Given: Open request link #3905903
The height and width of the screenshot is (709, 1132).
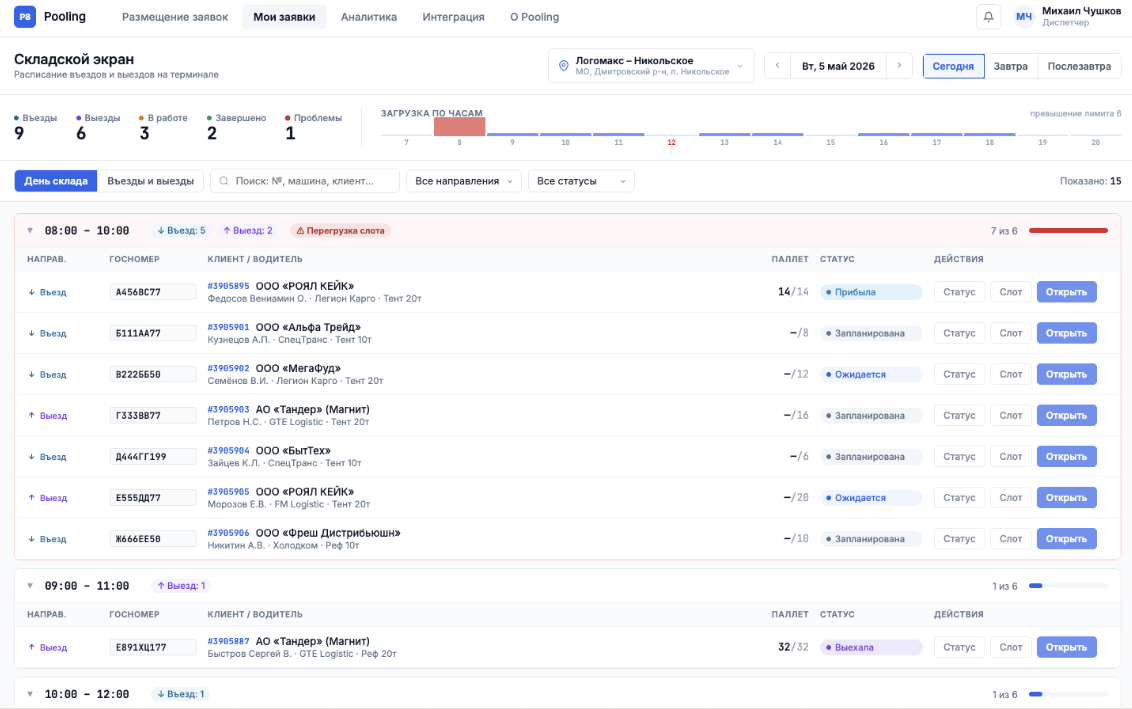Looking at the screenshot, I should [x=228, y=409].
